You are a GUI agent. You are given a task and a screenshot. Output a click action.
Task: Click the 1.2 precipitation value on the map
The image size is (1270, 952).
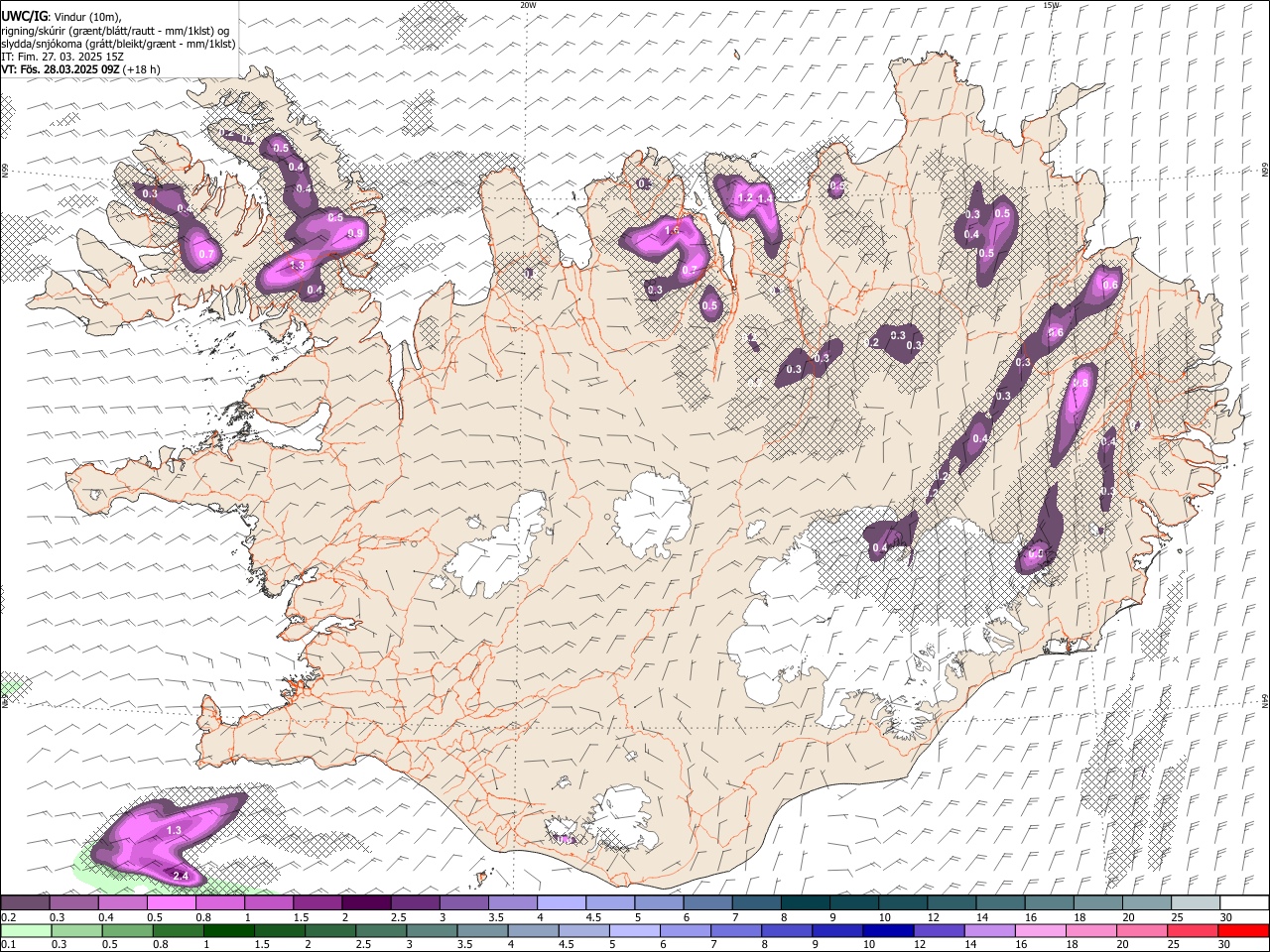745,198
